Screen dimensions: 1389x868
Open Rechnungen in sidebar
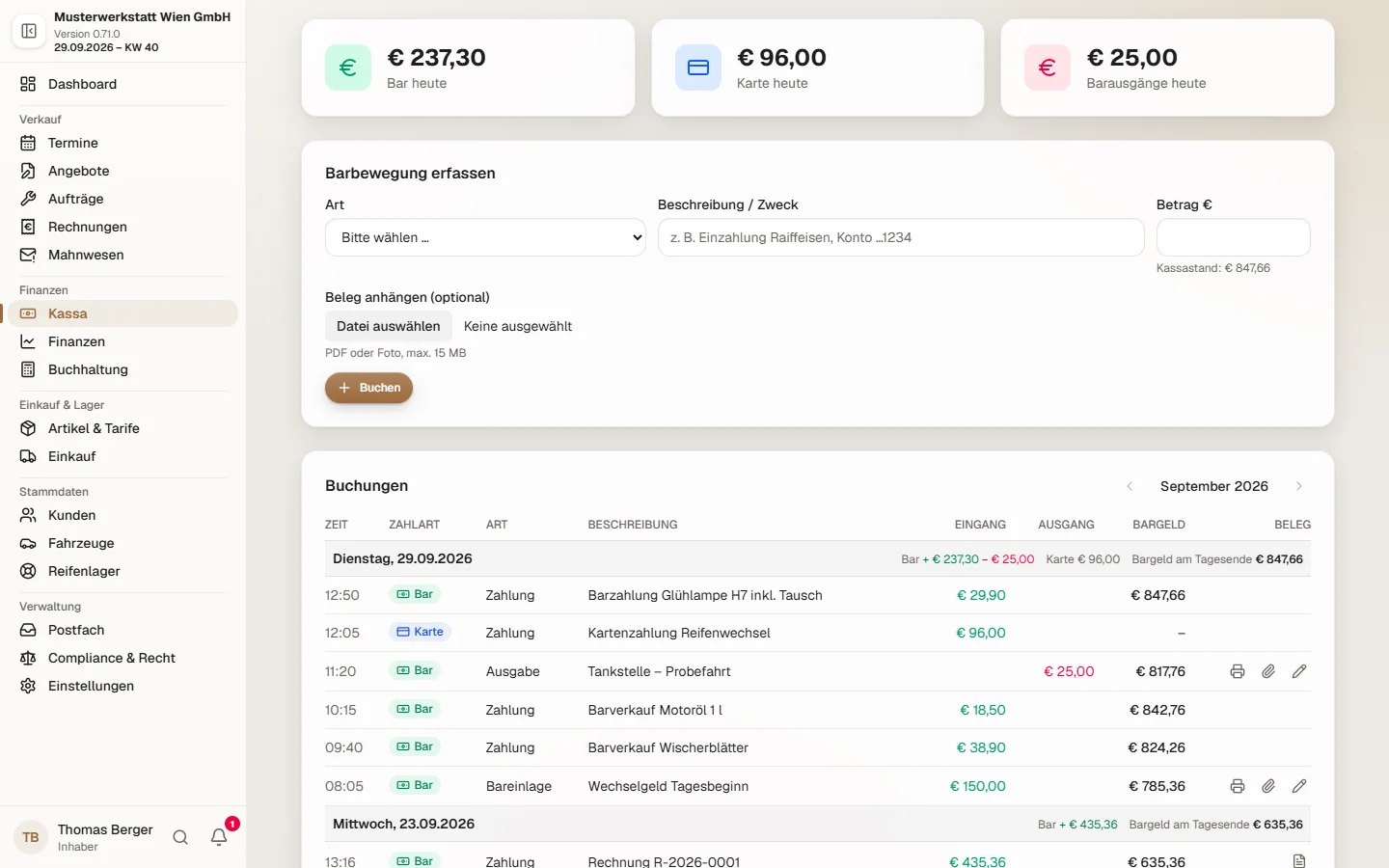pos(123,227)
